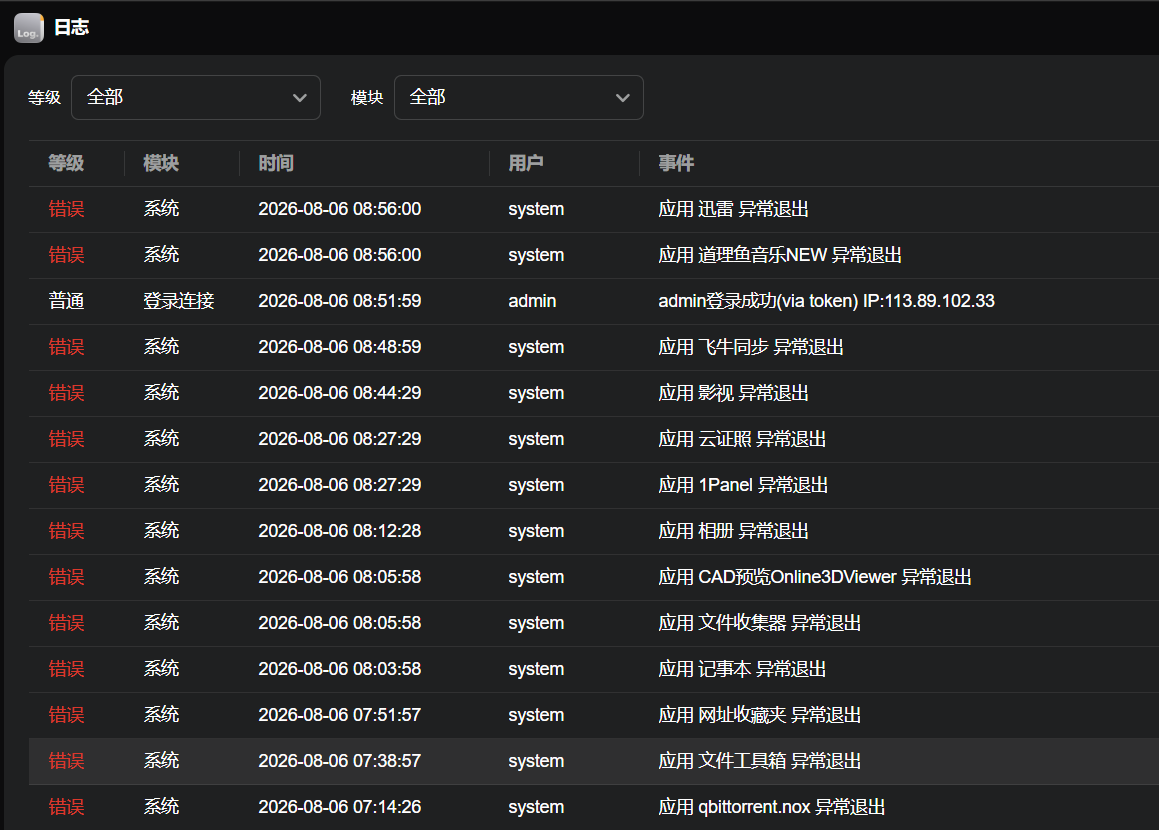Image resolution: width=1159 pixels, height=830 pixels.
Task: Click the chevron arrow in 等级 dropdown
Action: [299, 98]
